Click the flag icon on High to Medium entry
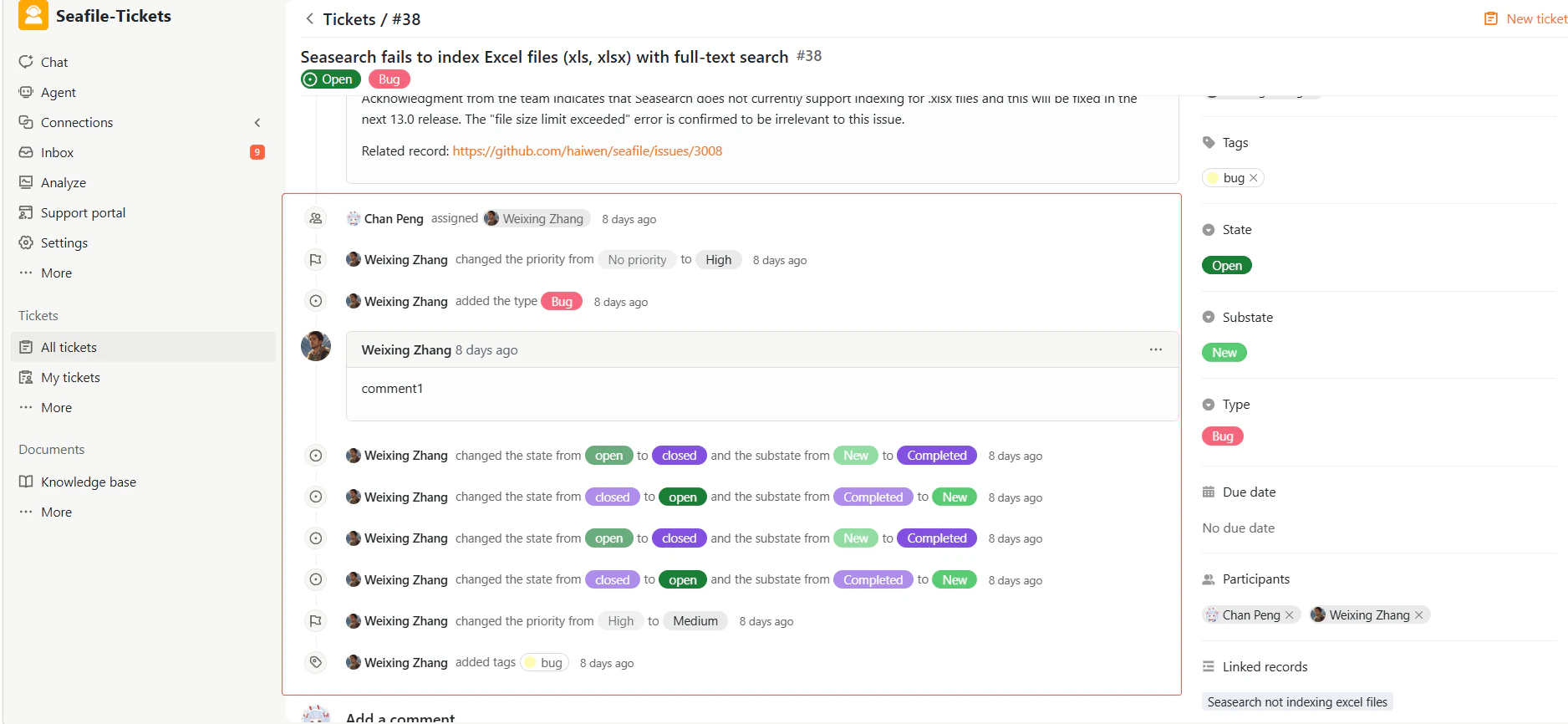Viewport: 1568px width, 724px height. tap(316, 621)
